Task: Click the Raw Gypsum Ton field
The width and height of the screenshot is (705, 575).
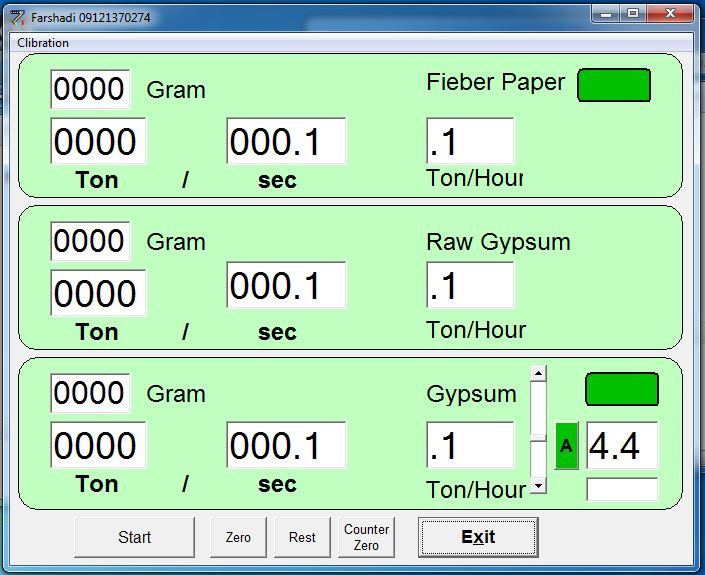Action: [x=98, y=293]
